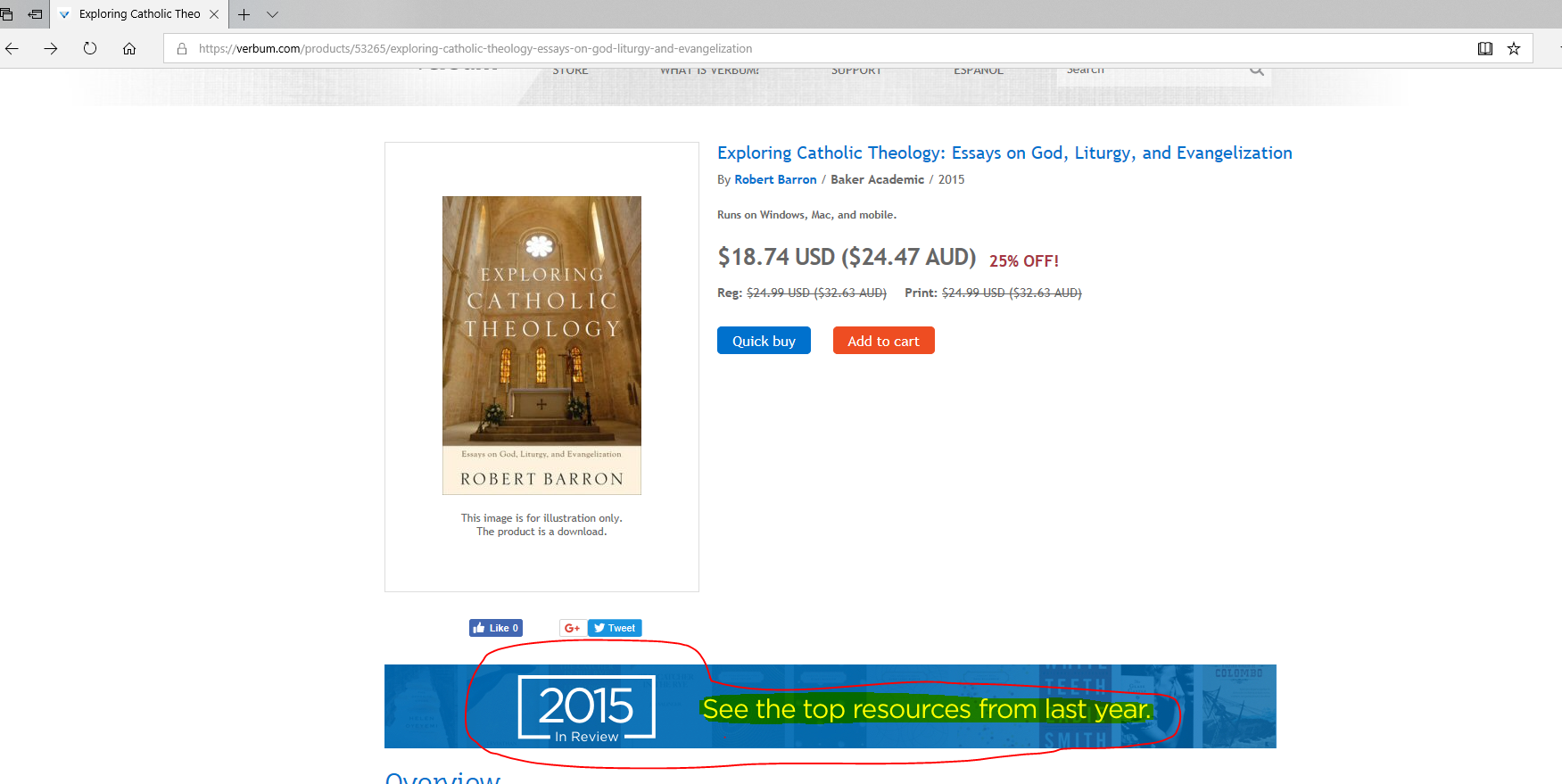Click the Add to cart button
This screenshot has width=1562, height=784.
point(883,341)
